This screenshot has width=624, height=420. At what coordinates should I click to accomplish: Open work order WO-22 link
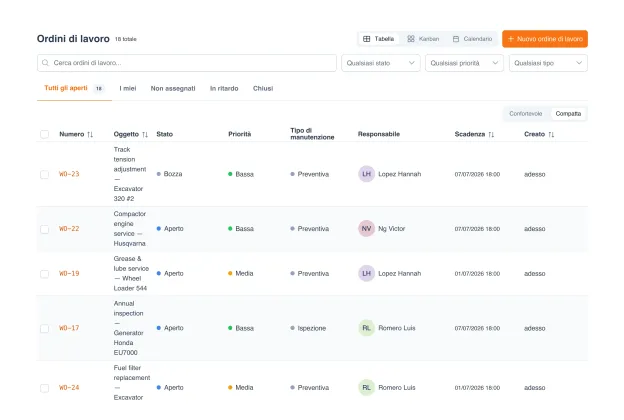pos(69,229)
